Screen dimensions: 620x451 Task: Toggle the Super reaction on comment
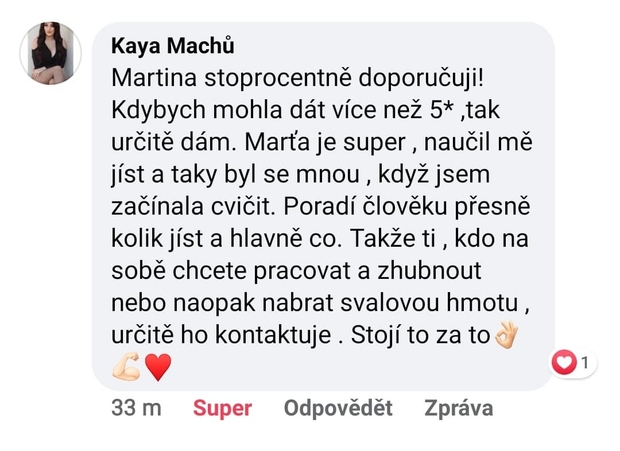point(222,408)
